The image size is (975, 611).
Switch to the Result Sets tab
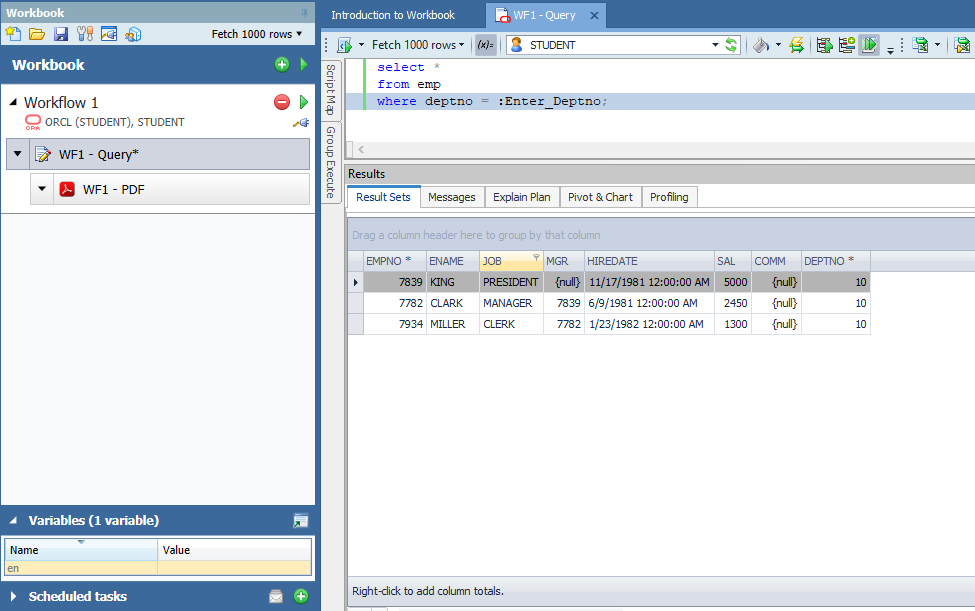[383, 197]
